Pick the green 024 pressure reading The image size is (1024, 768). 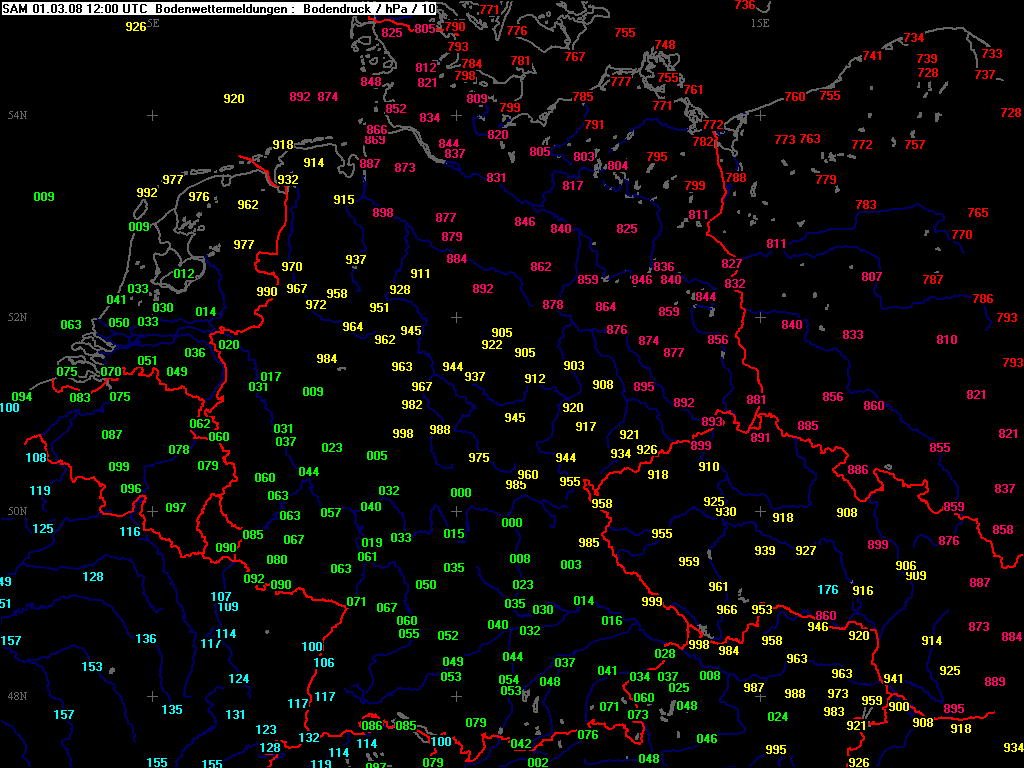(x=777, y=717)
